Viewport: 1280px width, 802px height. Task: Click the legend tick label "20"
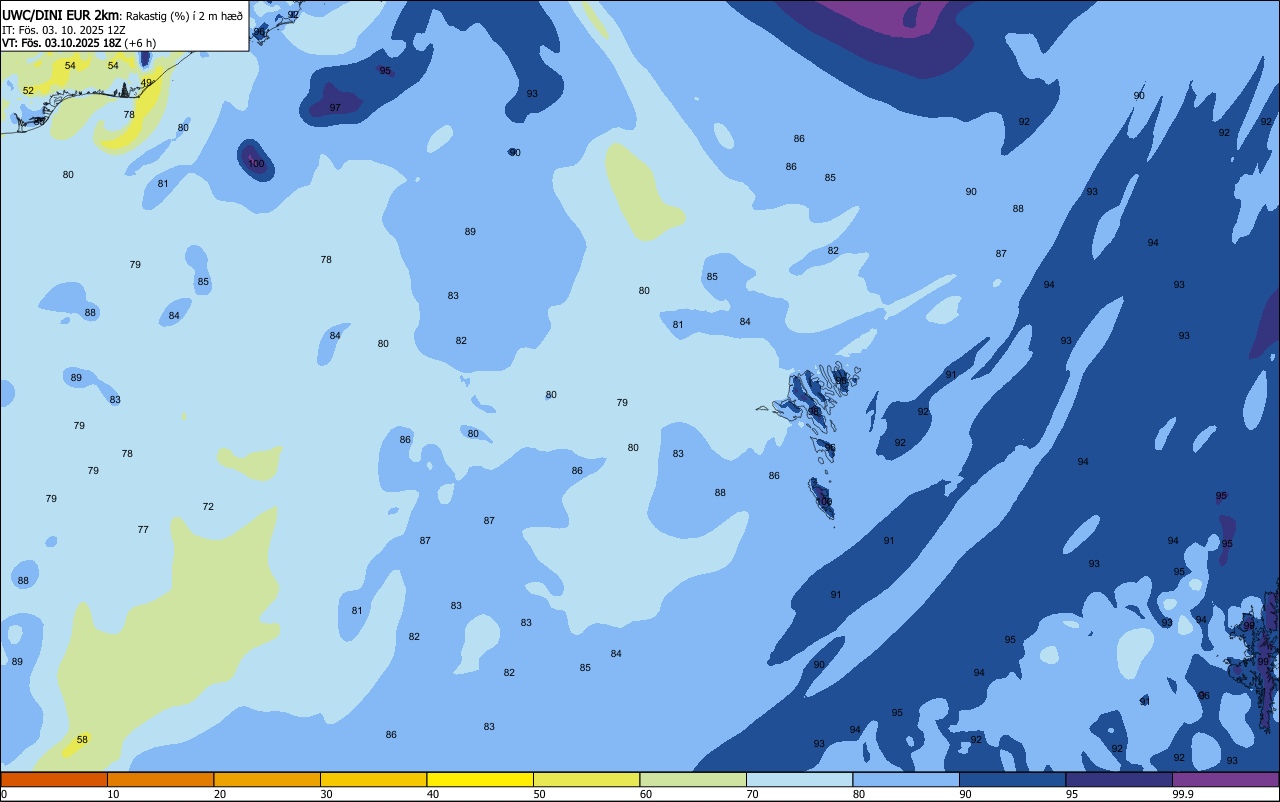point(220,794)
